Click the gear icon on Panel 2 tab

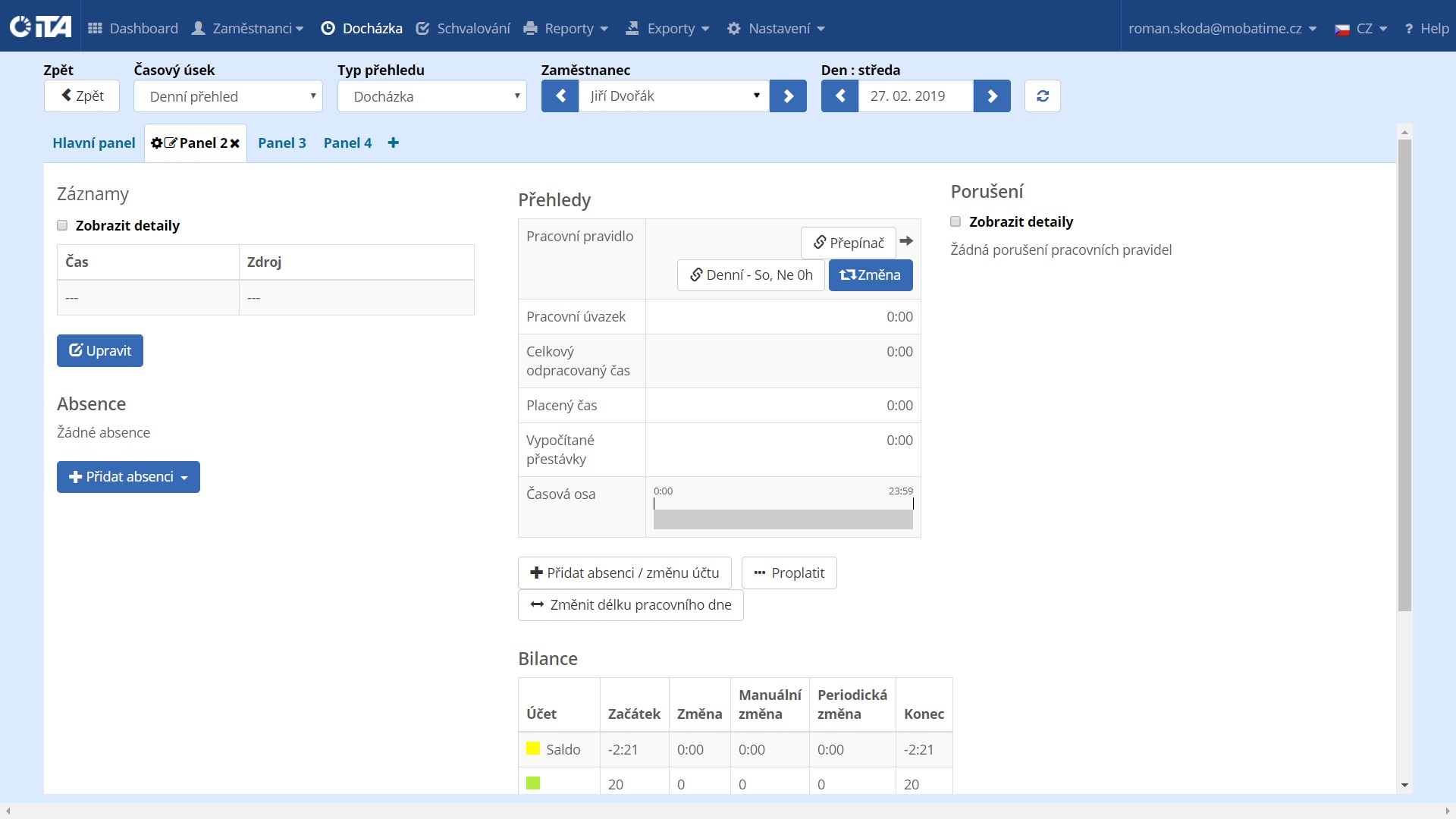click(156, 143)
